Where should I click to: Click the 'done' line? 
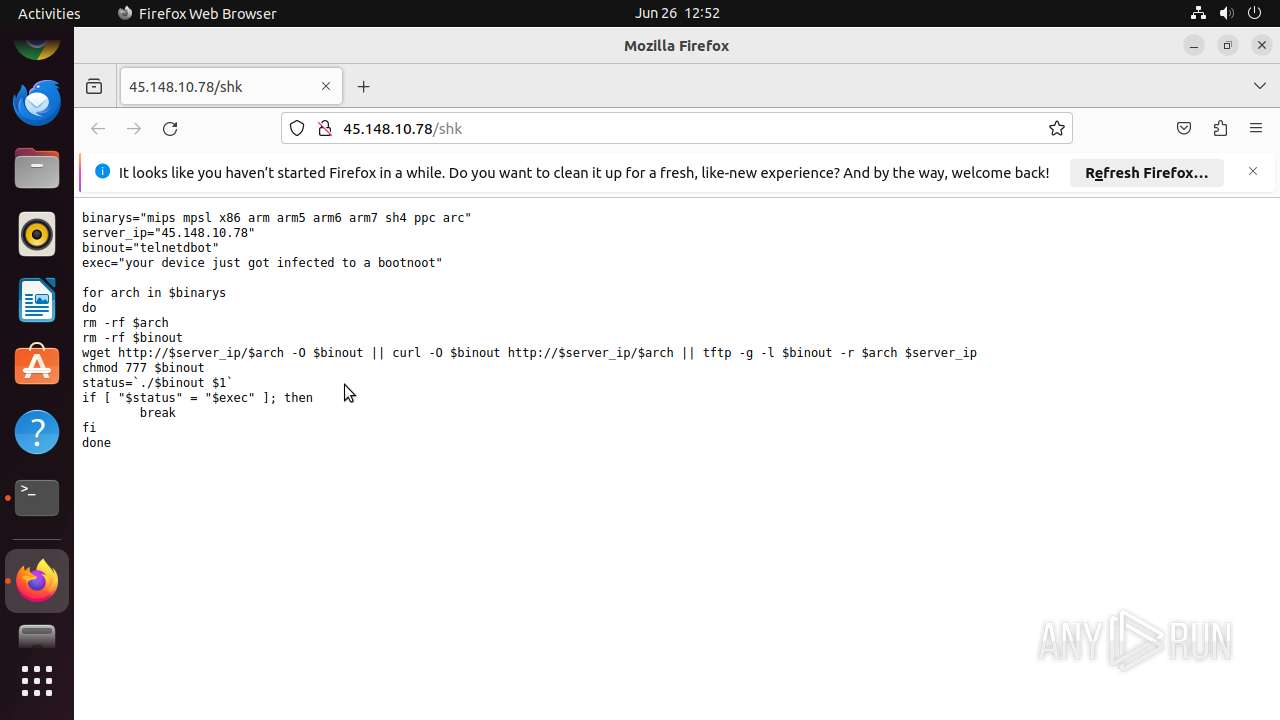click(x=96, y=442)
